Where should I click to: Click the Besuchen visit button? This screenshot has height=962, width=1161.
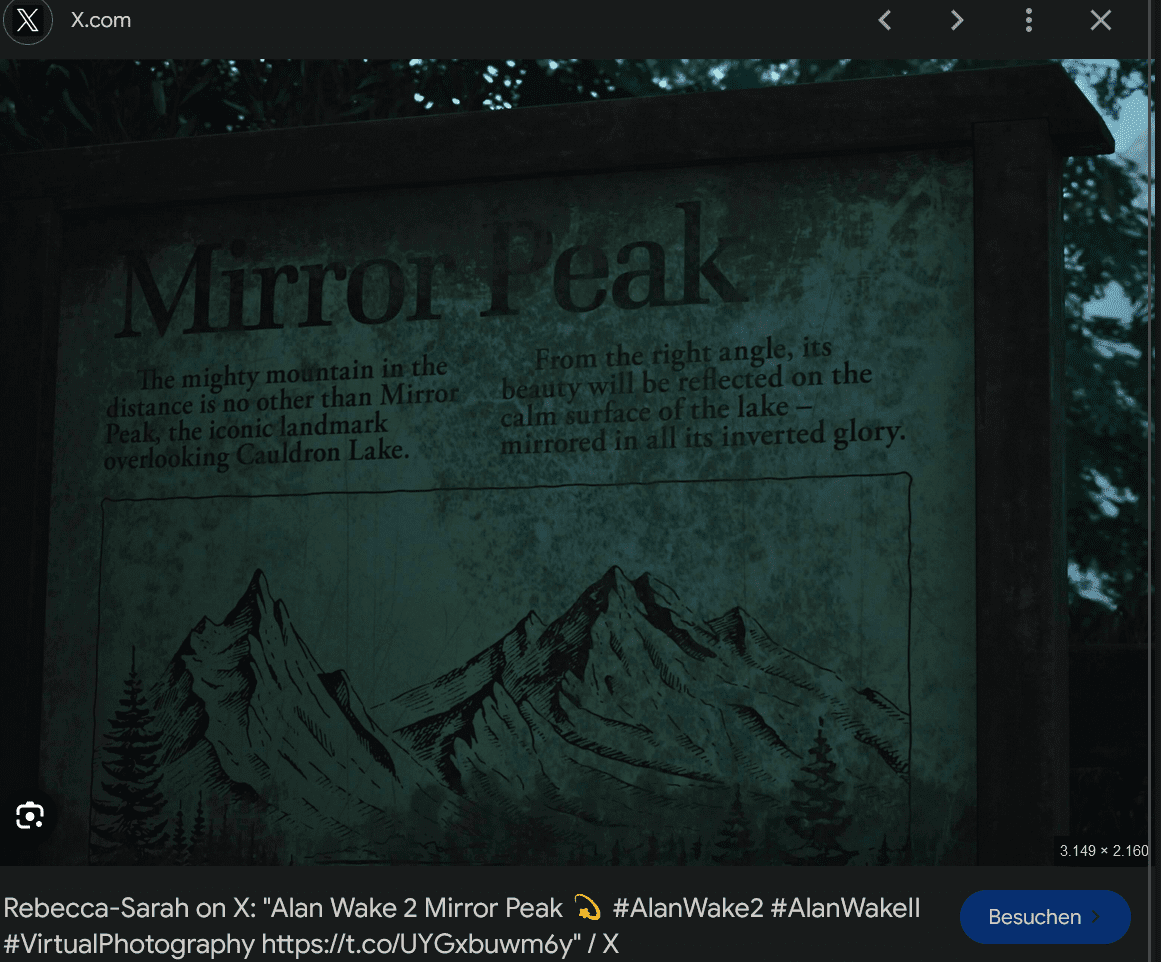pos(1045,917)
